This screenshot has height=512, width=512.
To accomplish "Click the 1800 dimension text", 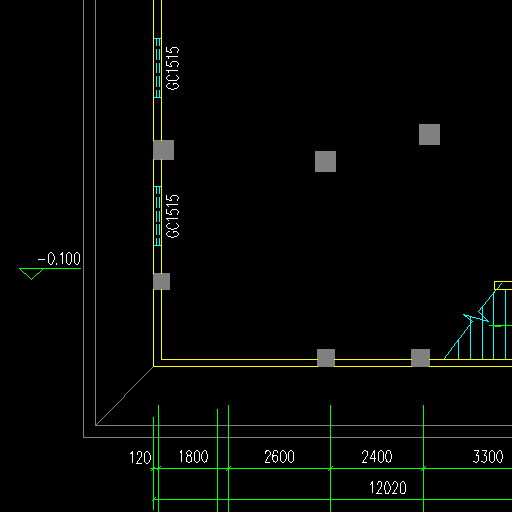I will tap(193, 457).
